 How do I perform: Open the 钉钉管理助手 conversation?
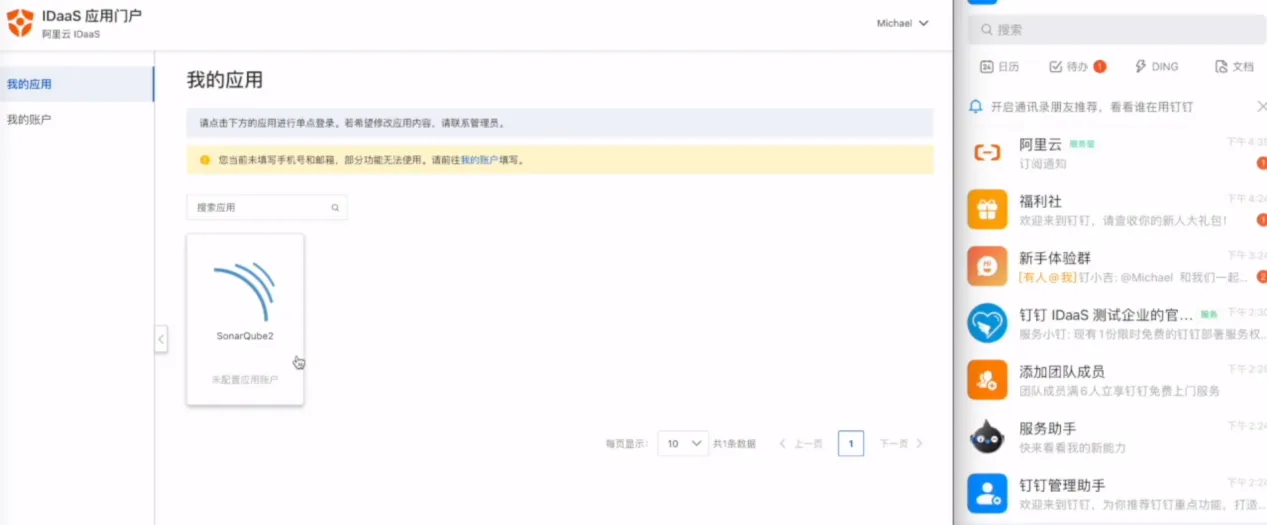(1110, 494)
